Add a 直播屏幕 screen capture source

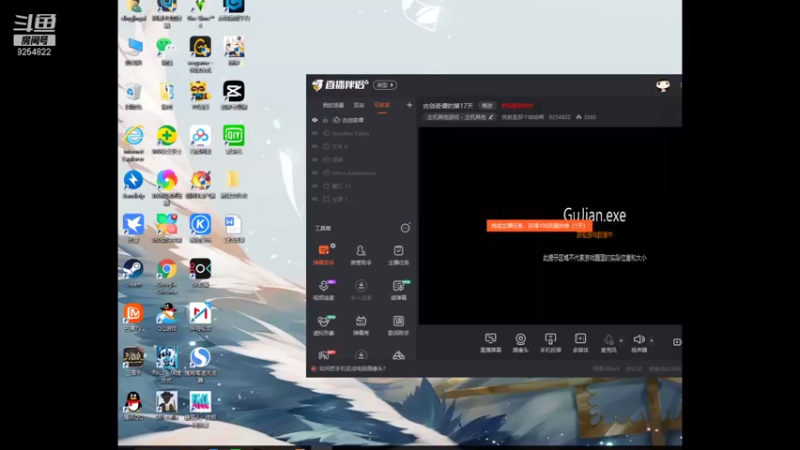[x=490, y=343]
